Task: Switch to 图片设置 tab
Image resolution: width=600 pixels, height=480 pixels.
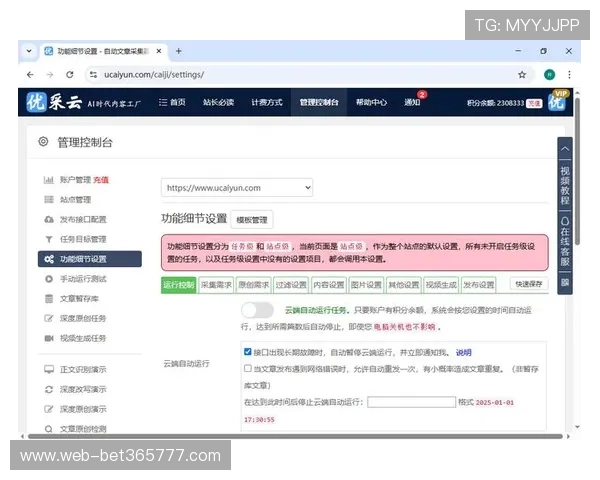Action: [x=366, y=285]
